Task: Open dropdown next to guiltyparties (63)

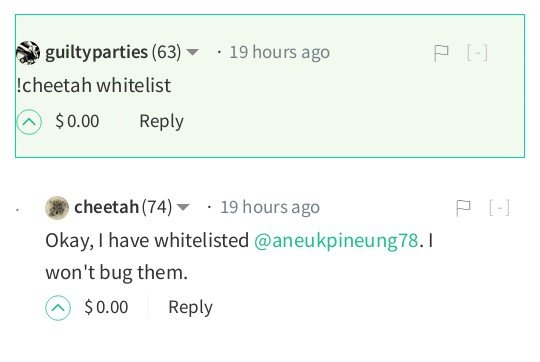Action: pyautogui.click(x=192, y=52)
